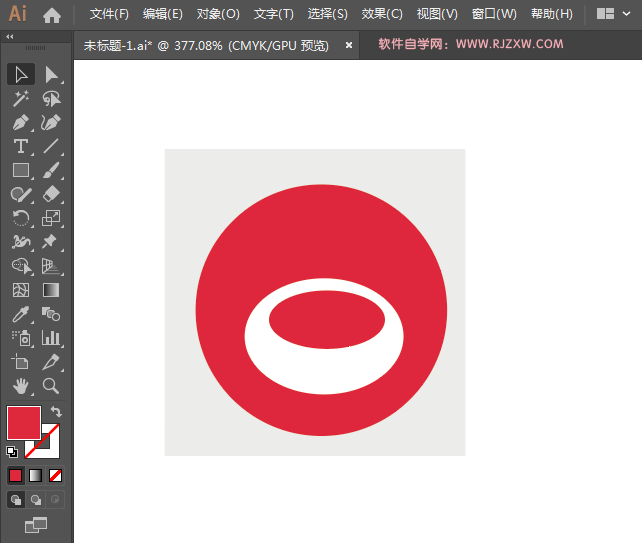642x543 pixels.
Task: Select the Width/Warp tool
Action: pos(21,242)
